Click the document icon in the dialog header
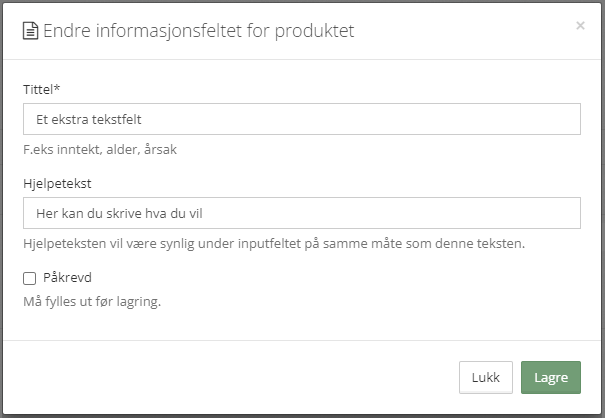 pyautogui.click(x=30, y=31)
